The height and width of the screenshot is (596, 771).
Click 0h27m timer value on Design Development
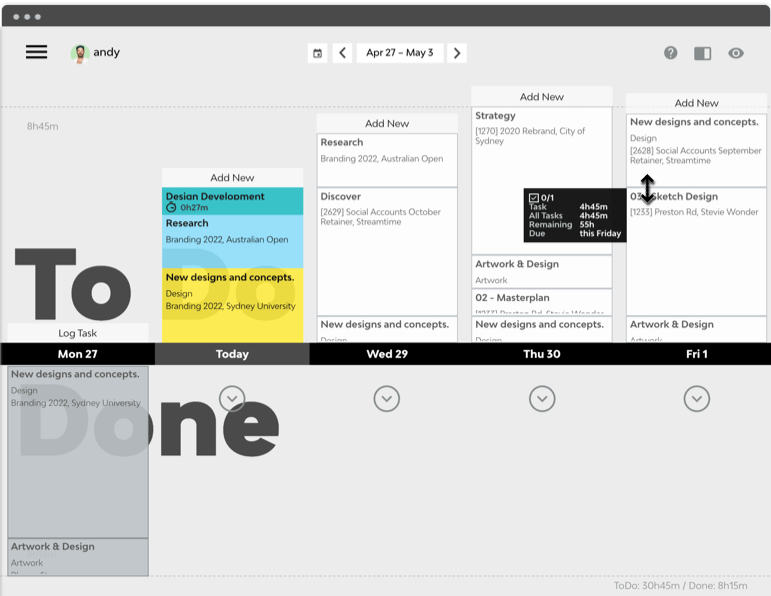194,208
